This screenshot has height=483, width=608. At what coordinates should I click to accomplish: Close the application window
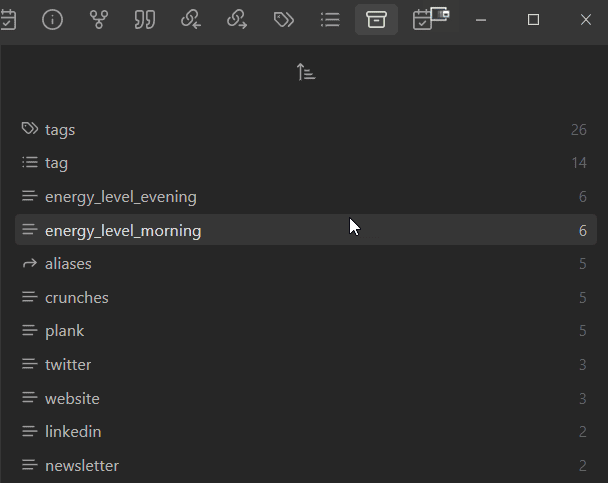(586, 19)
